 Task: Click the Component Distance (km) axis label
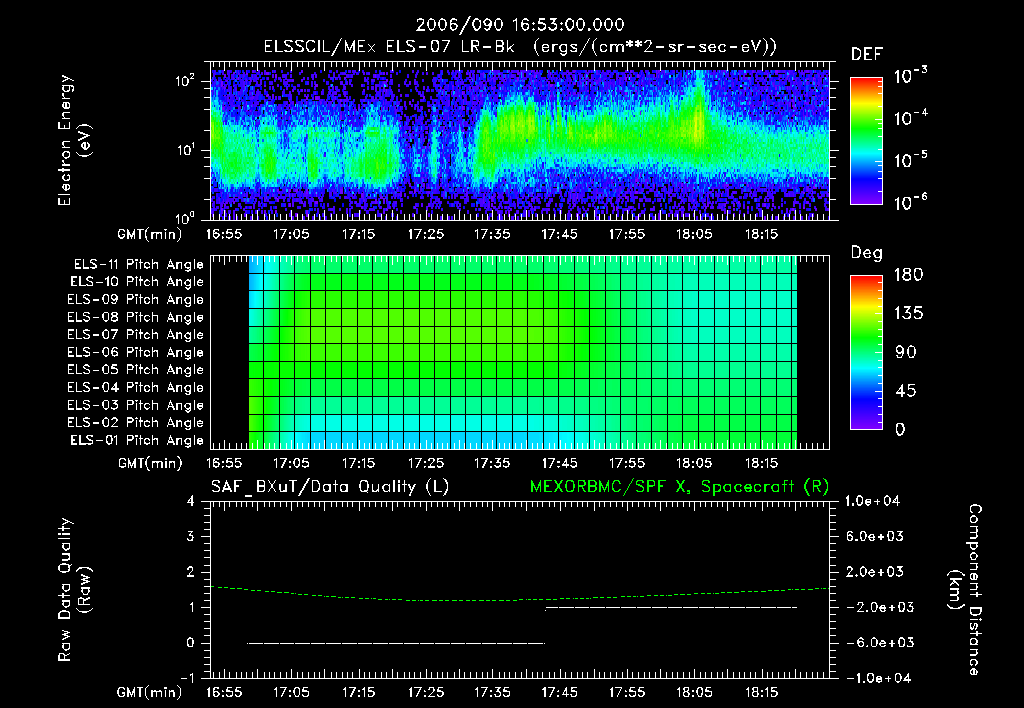click(965, 590)
